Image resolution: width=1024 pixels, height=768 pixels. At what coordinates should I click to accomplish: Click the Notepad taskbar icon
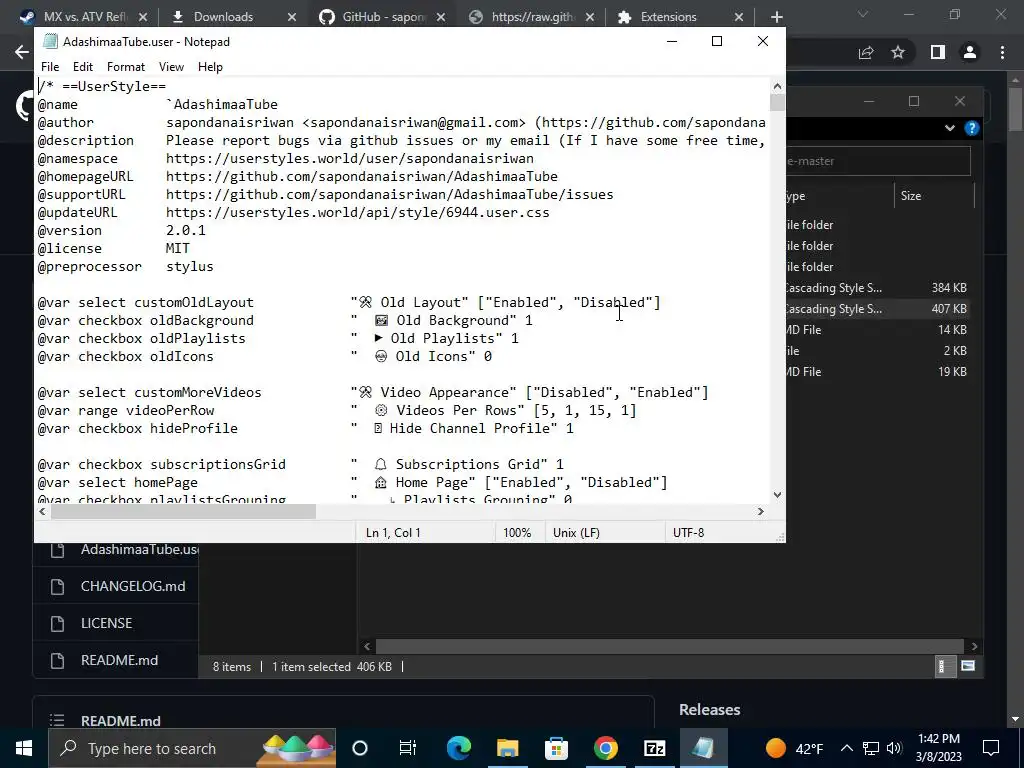click(703, 748)
